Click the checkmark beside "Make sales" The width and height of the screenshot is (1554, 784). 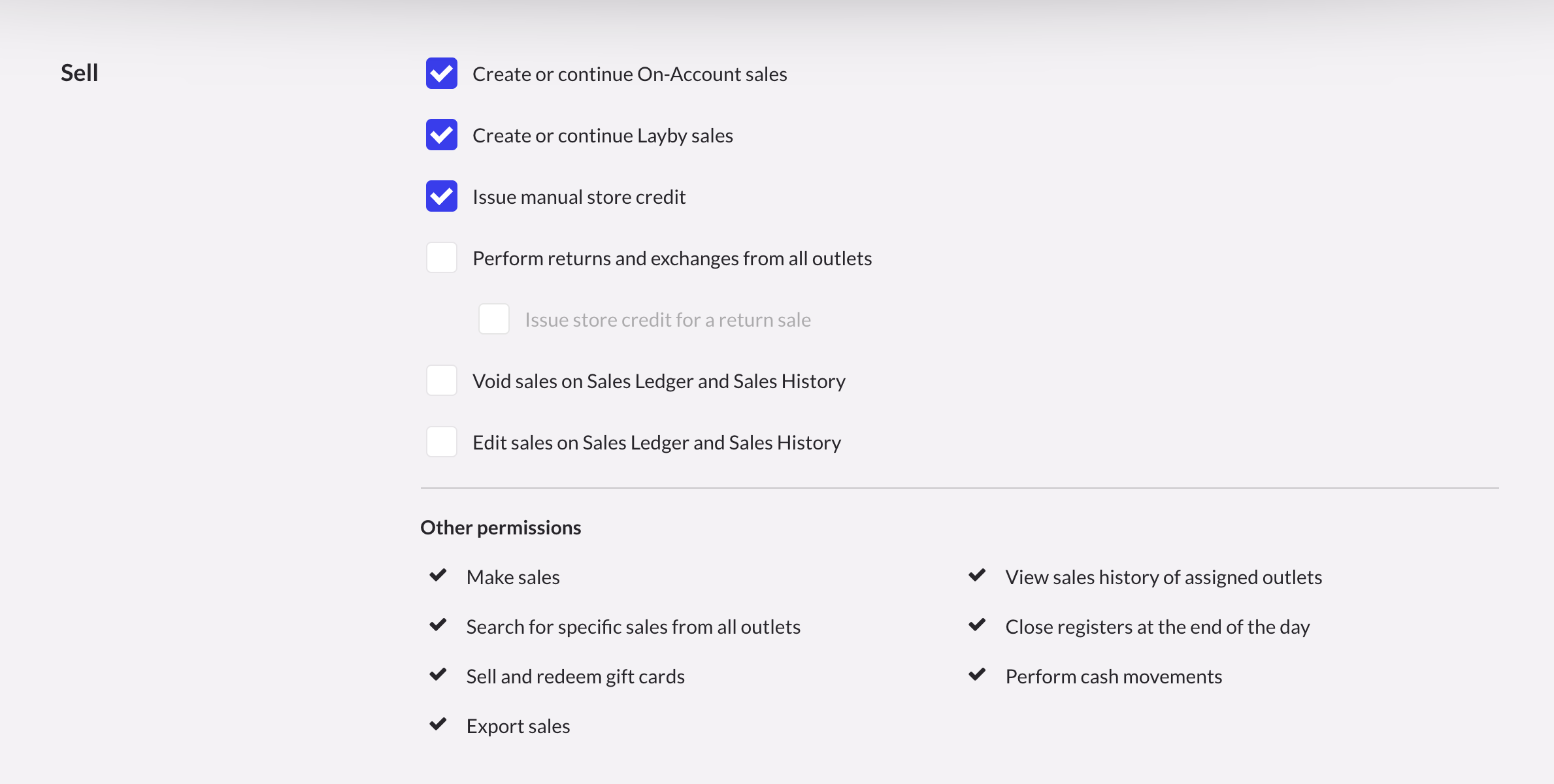point(437,576)
